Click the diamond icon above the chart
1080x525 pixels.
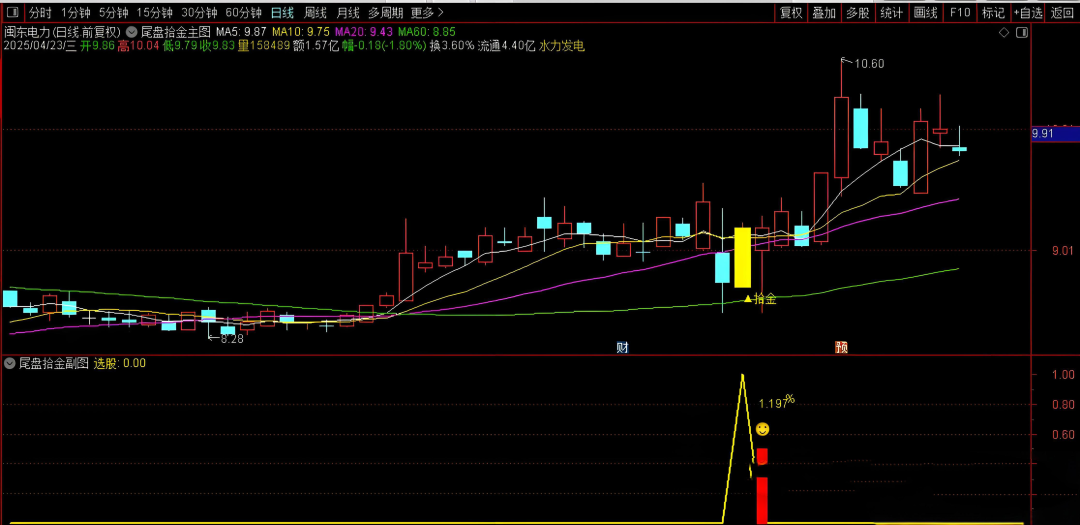click(x=1004, y=32)
